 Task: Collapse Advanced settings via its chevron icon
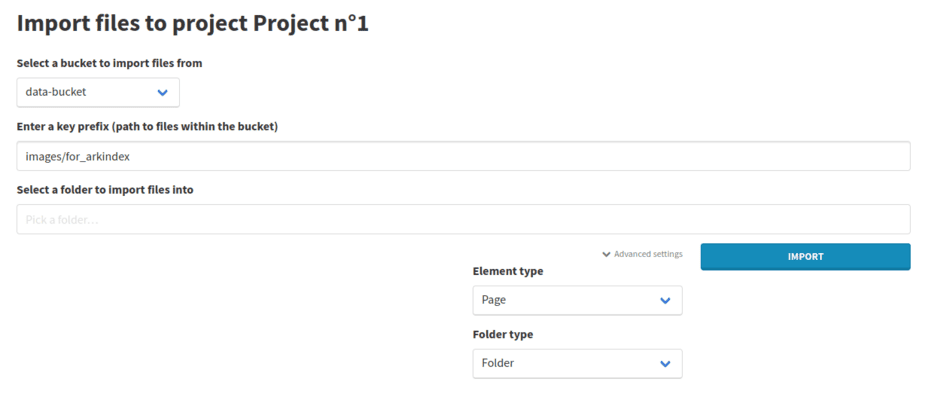pos(606,254)
